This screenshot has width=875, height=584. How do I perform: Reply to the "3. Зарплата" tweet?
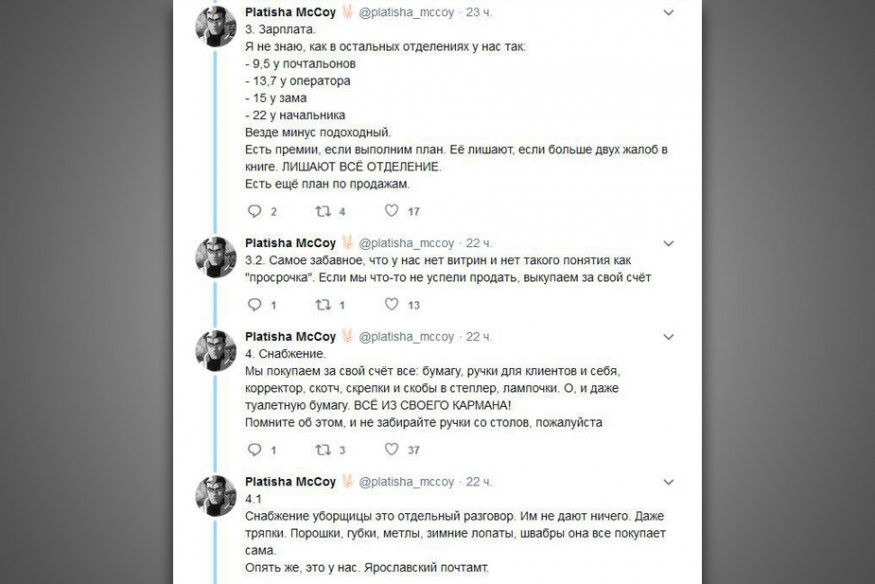pos(254,211)
